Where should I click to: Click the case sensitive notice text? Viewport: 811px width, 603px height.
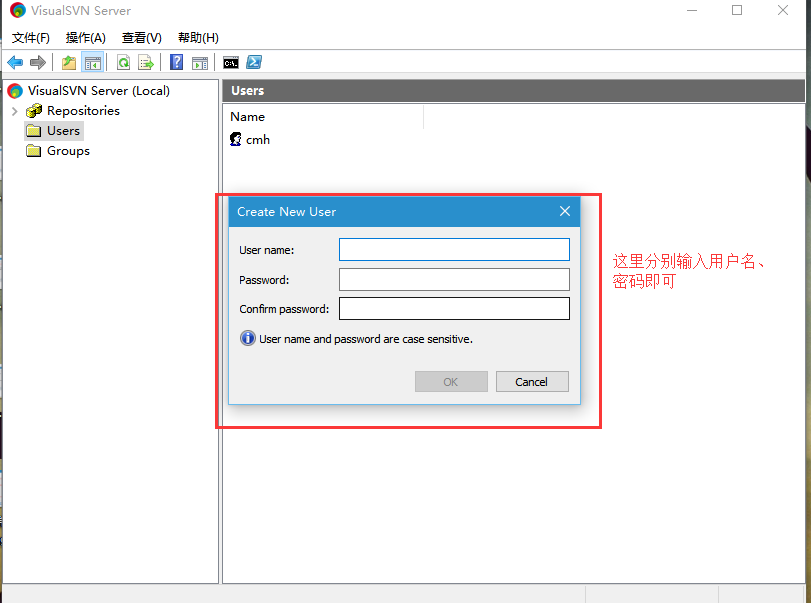click(366, 339)
